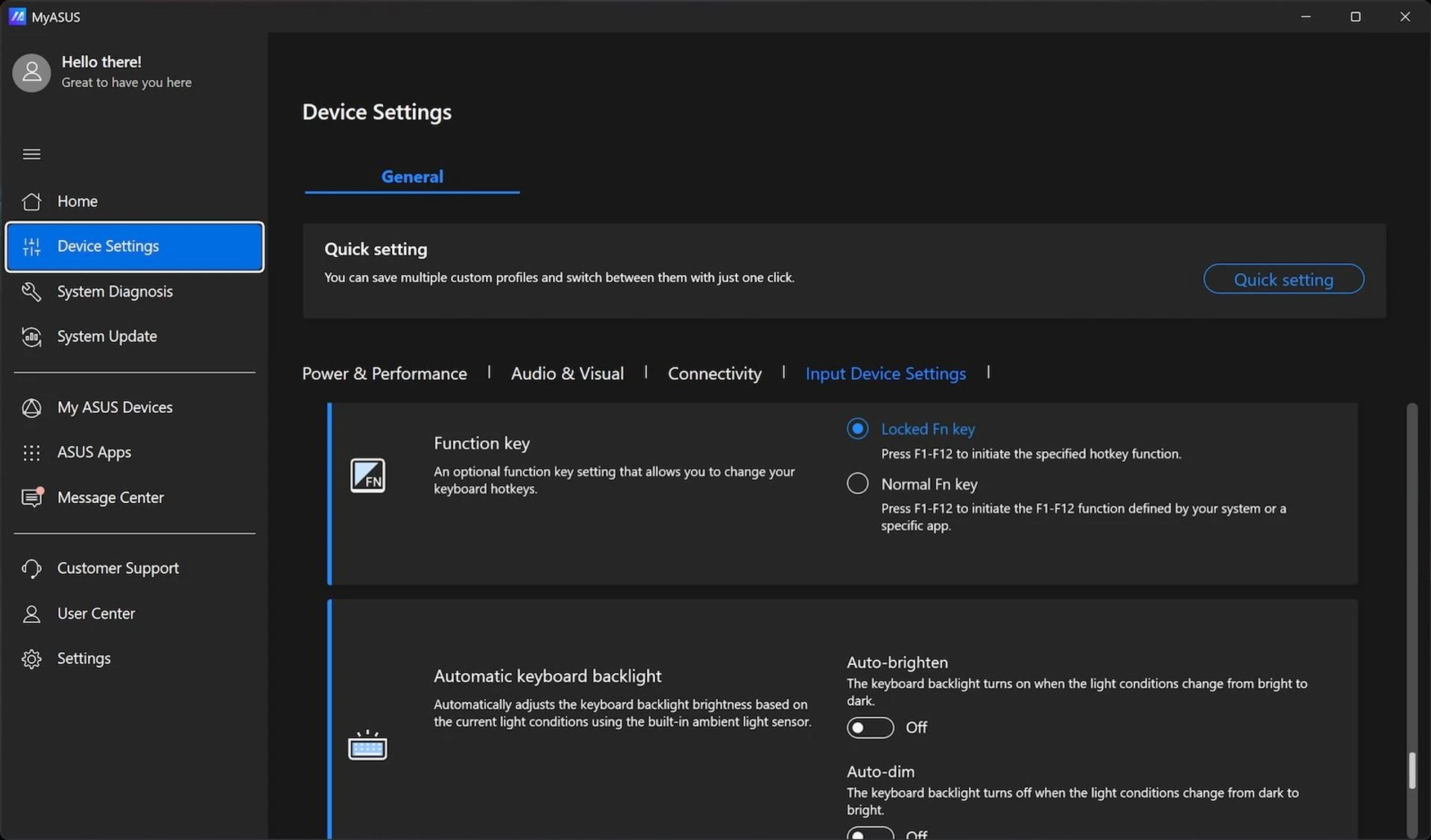Open User Center page
This screenshot has width=1431, height=840.
[x=134, y=614]
